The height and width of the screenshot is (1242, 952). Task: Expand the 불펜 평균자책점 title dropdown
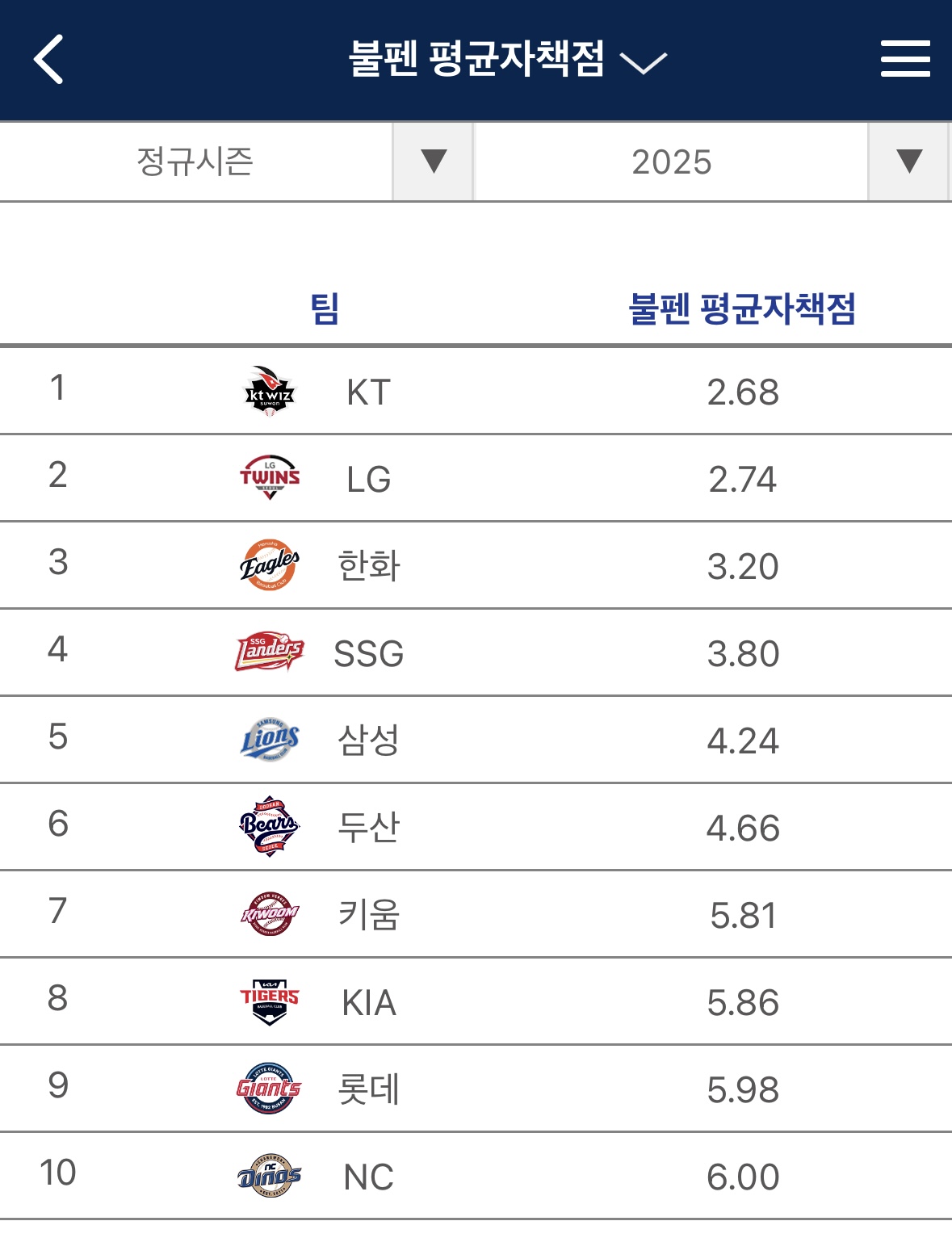[507, 60]
